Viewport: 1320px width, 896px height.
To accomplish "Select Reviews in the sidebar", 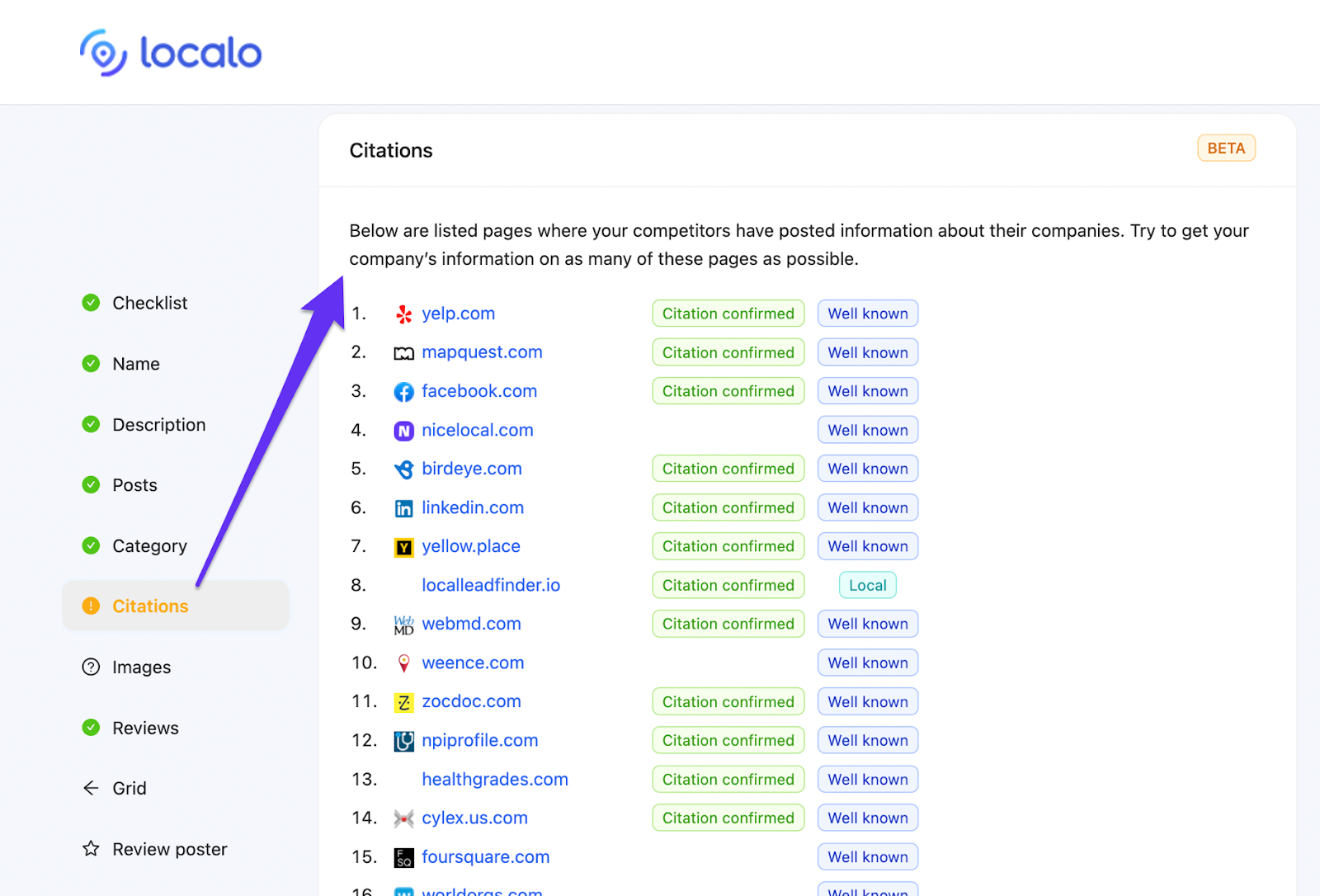I will [145, 728].
